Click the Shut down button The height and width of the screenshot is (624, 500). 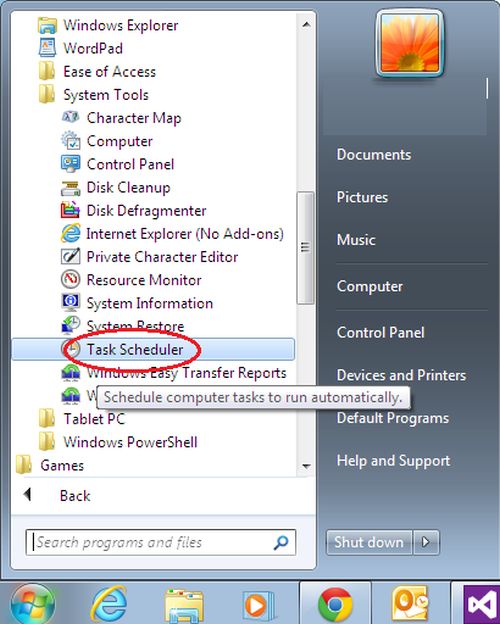369,542
